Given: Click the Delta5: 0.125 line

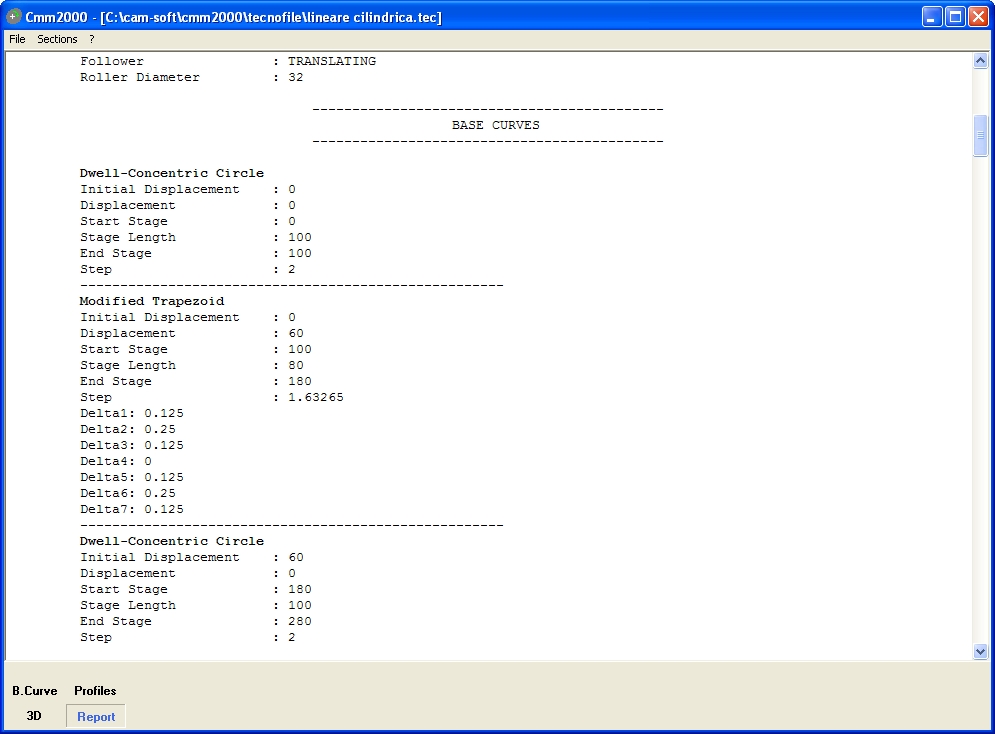Looking at the screenshot, I should (x=132, y=477).
